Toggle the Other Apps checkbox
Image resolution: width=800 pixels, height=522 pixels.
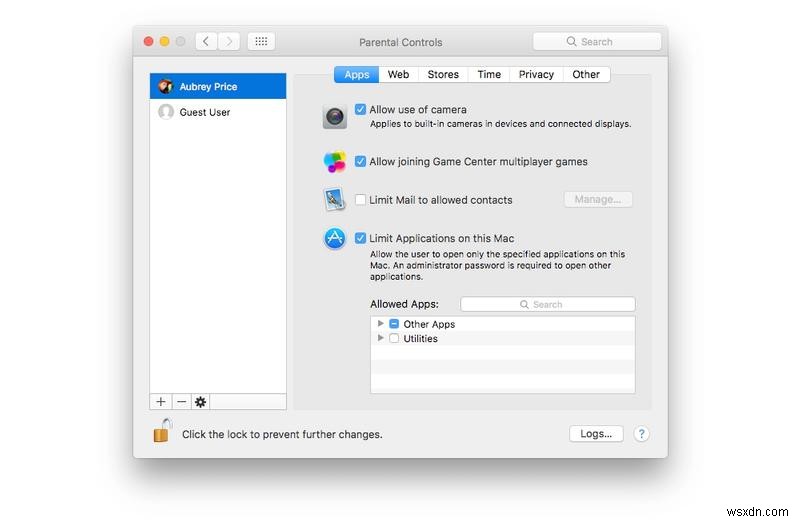click(x=394, y=324)
